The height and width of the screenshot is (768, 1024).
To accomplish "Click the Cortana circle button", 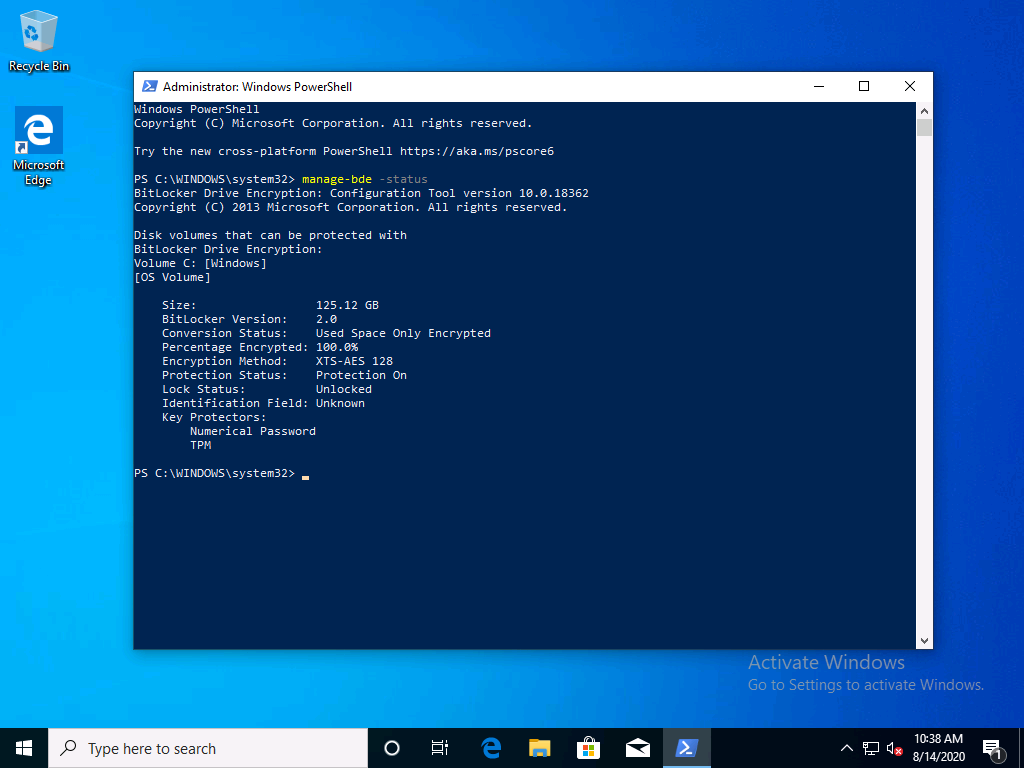I will click(392, 748).
